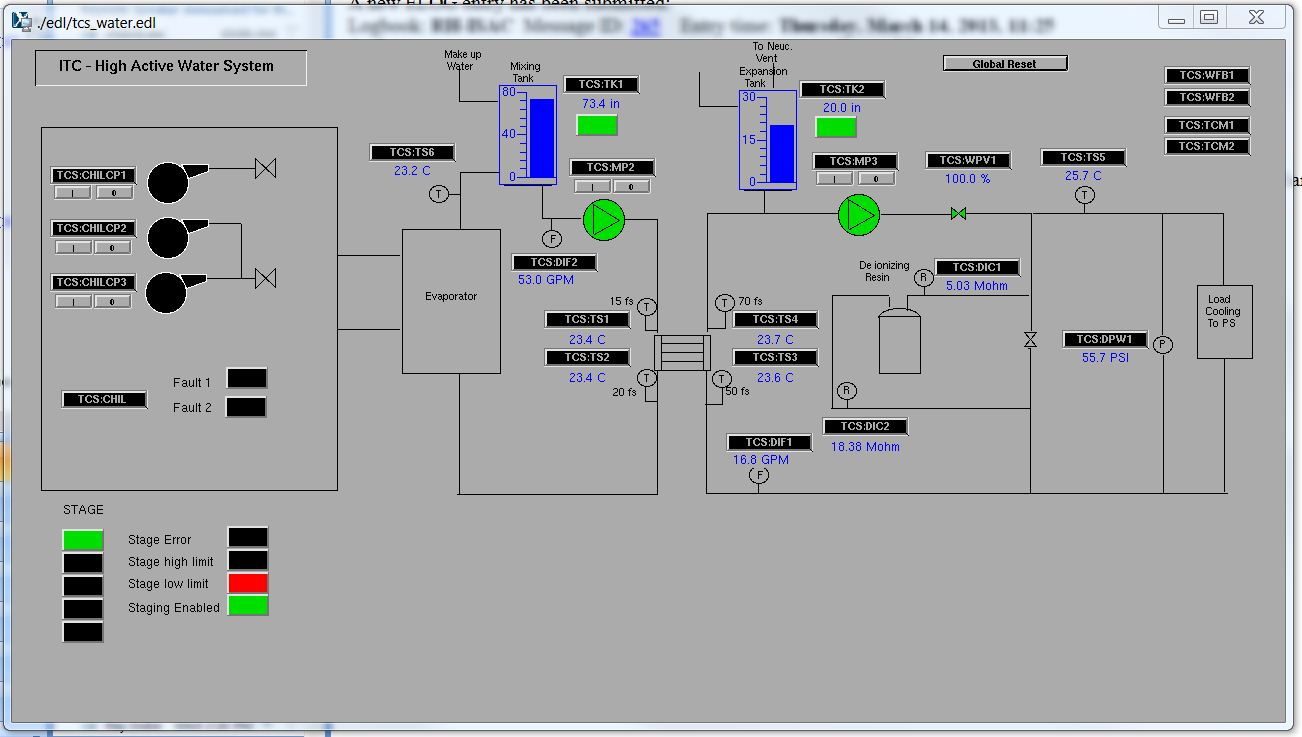Click the Load Cooling To PS block
This screenshot has height=737, width=1302.
[1224, 321]
